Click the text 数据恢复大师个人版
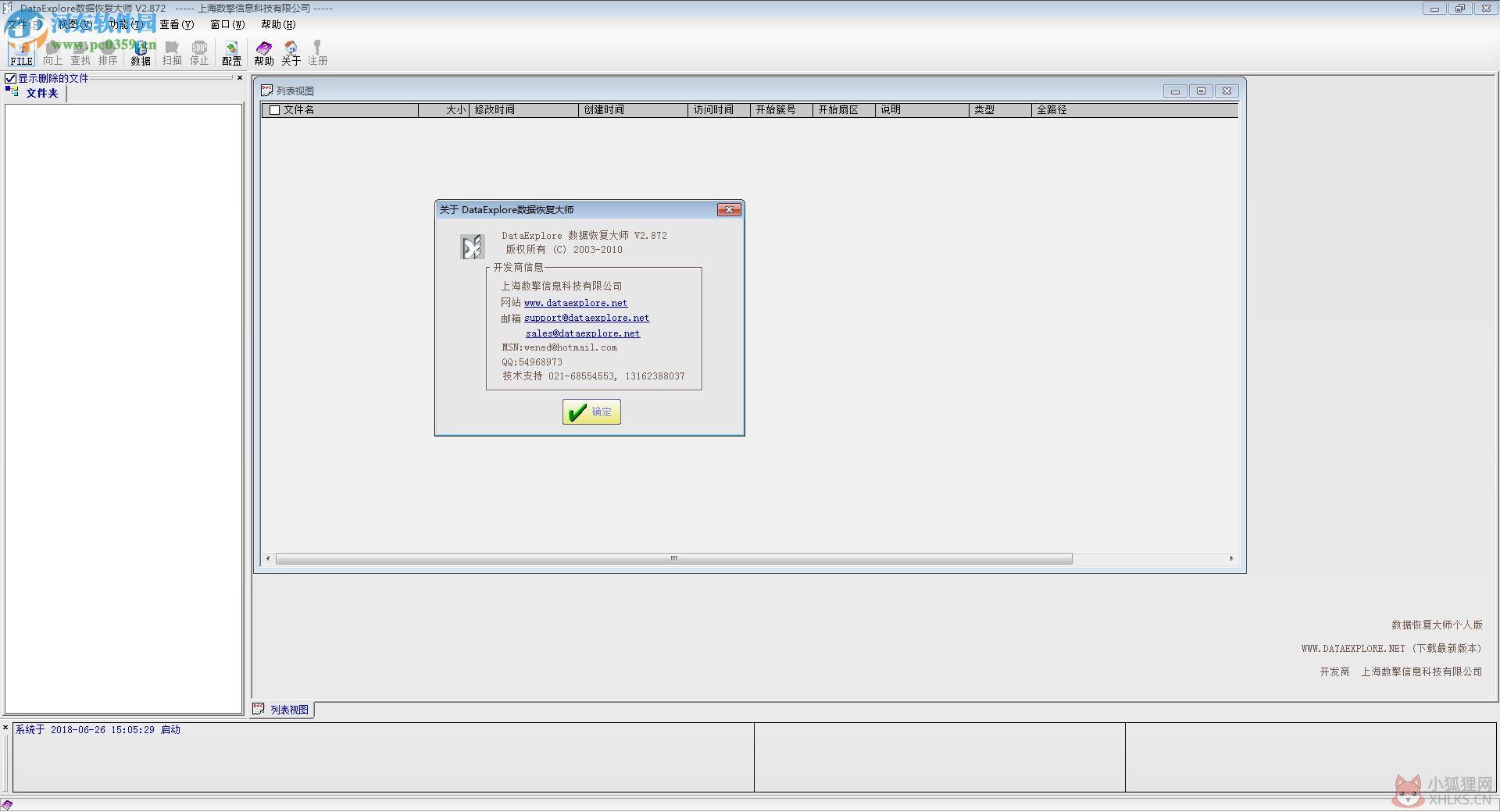This screenshot has width=1500, height=812. [x=1437, y=625]
